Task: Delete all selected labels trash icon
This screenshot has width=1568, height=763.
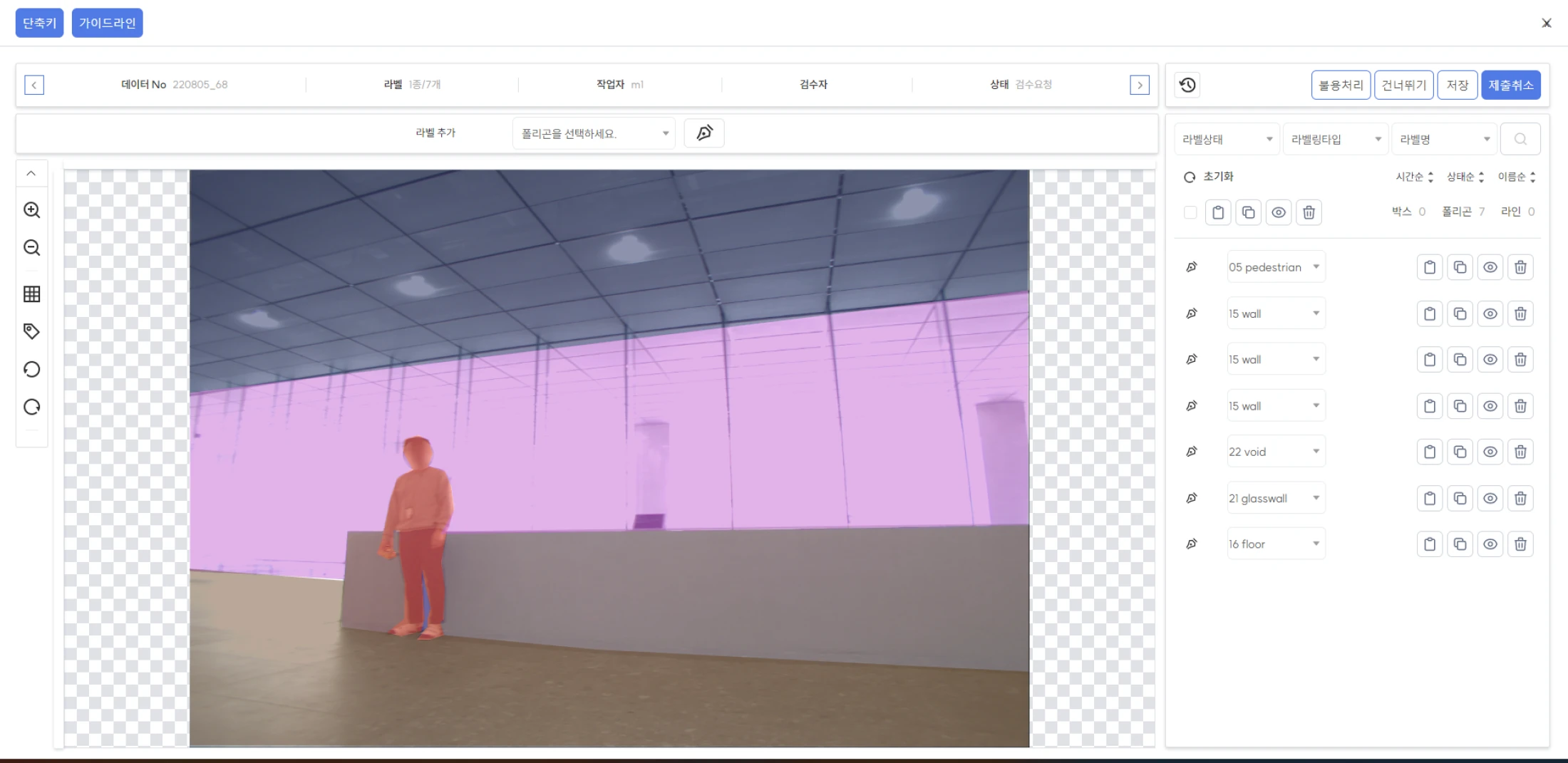Action: point(1309,212)
